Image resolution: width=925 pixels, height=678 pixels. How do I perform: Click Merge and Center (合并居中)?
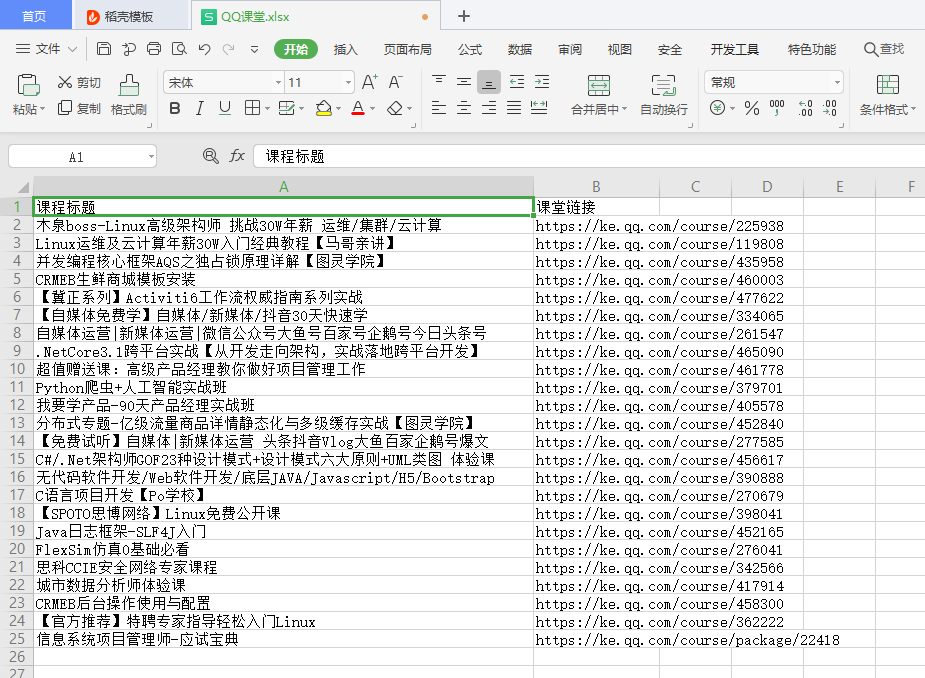[x=599, y=94]
